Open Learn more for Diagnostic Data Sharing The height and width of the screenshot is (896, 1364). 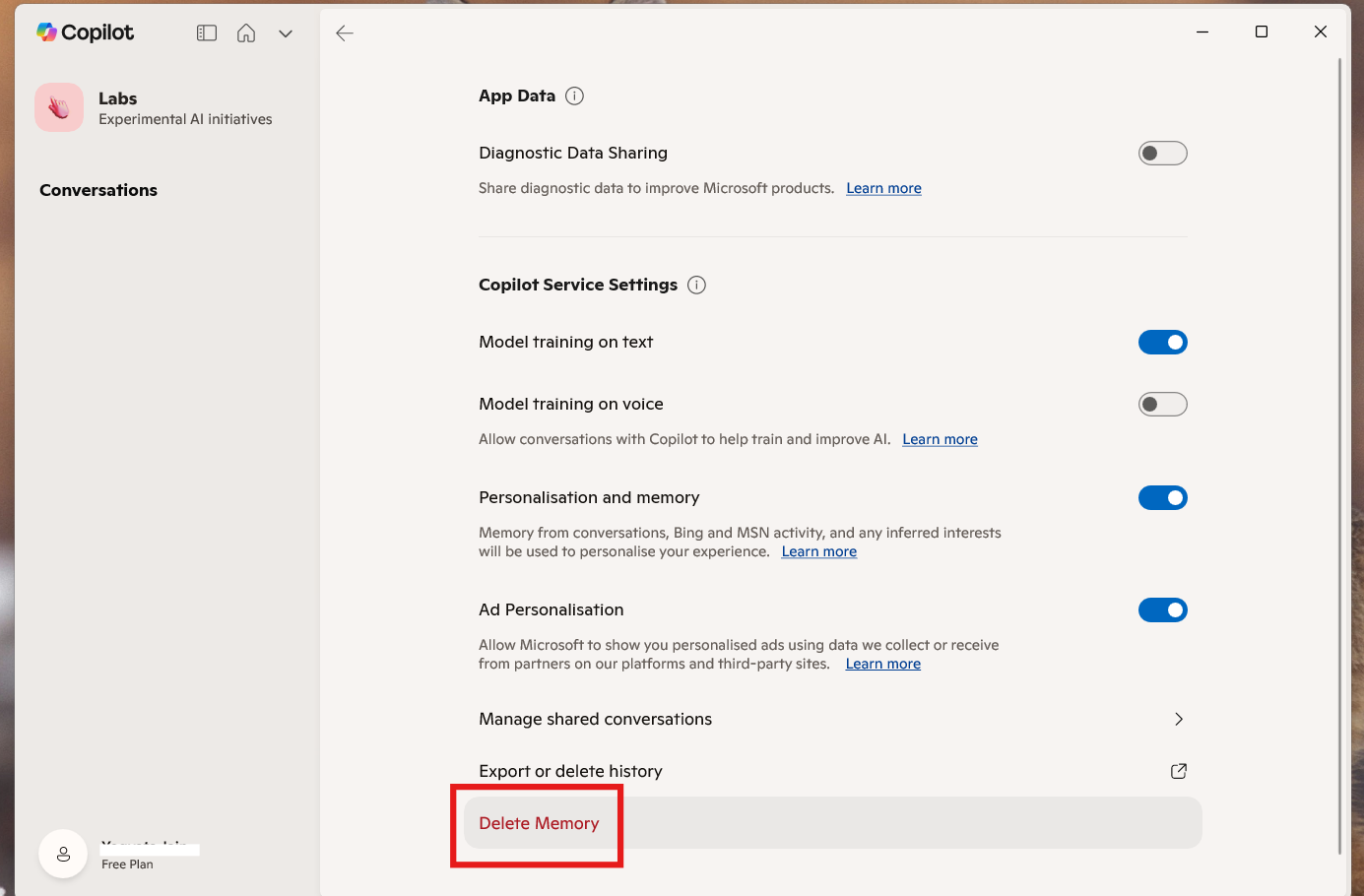(883, 188)
